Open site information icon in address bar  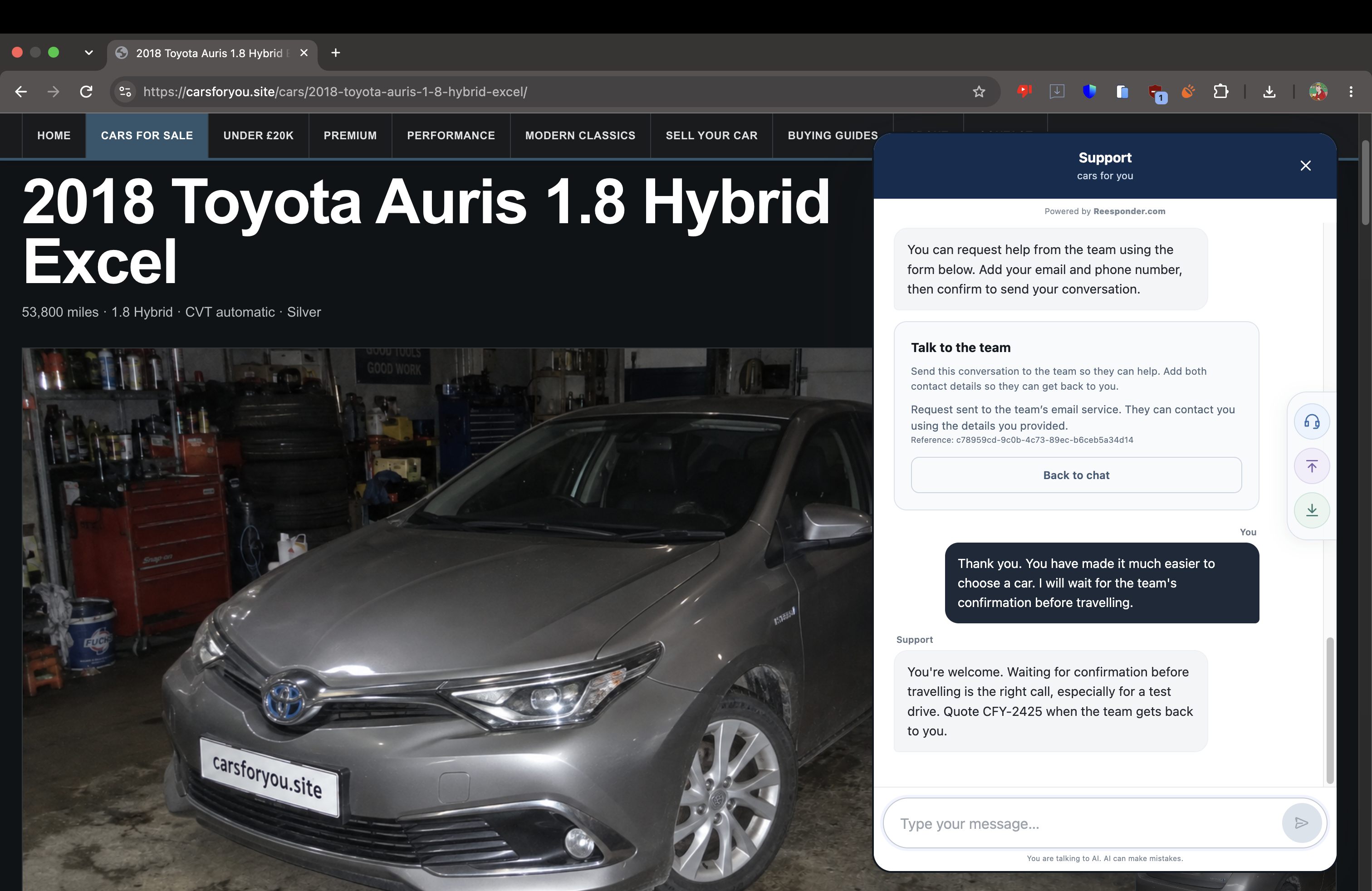tap(125, 92)
